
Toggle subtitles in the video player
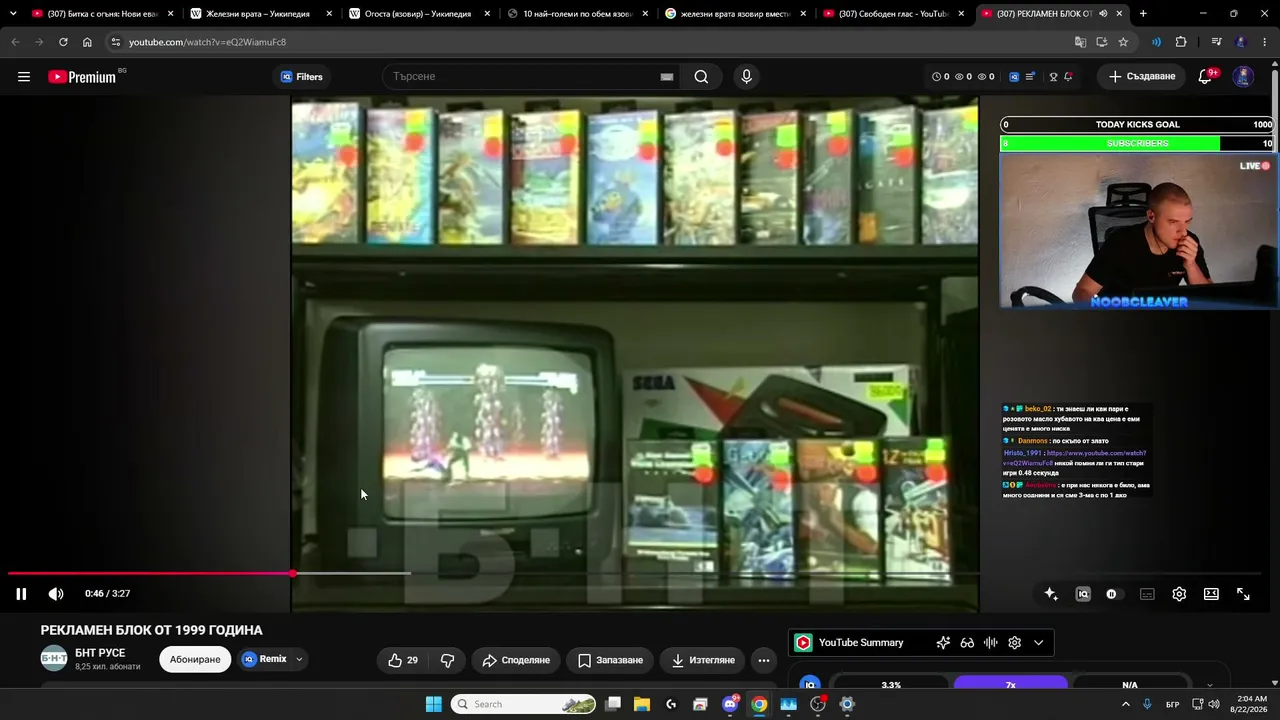[1147, 594]
